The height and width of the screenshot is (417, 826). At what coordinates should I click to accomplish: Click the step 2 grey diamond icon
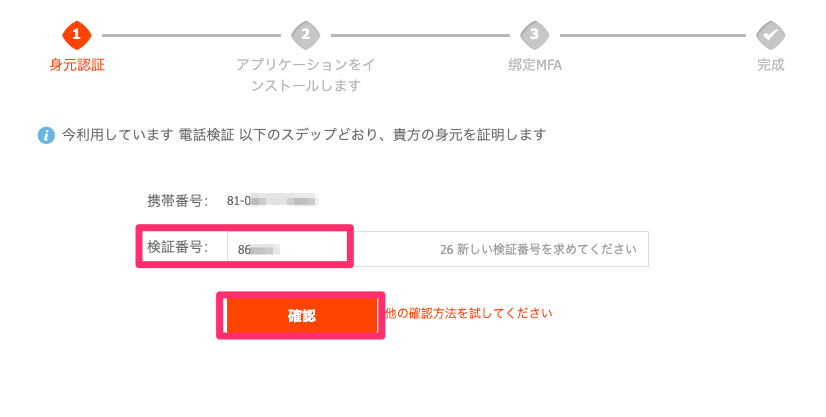(x=306, y=35)
